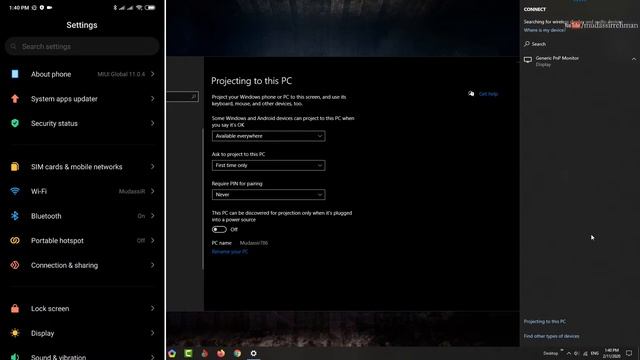Expand Display chevron arrow
This screenshot has height=360, width=640.
(x=153, y=333)
